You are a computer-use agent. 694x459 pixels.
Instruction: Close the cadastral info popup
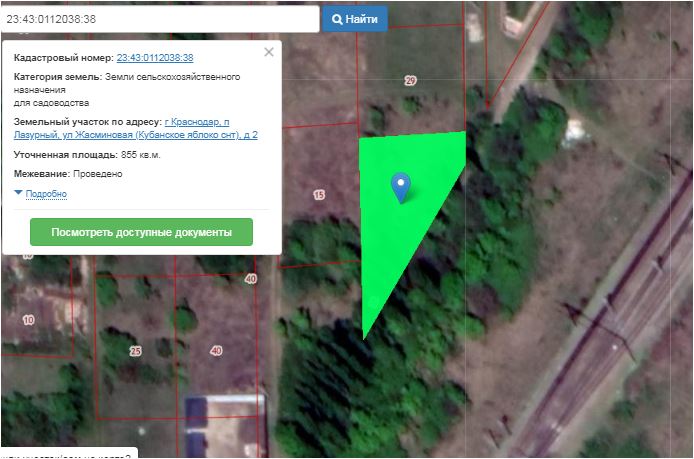point(268,53)
